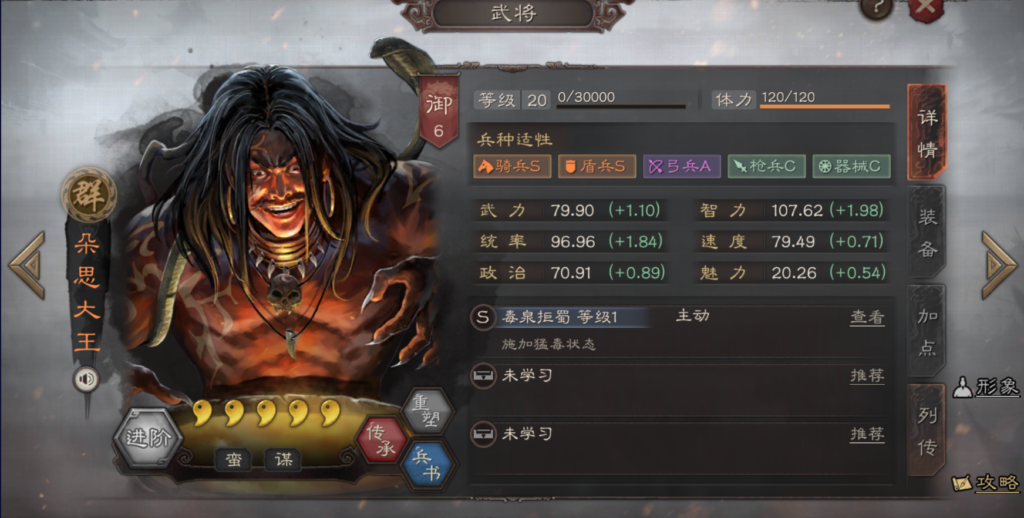The image size is (1024, 518).
Task: Click the red 御 6 banner badge
Action: click(438, 111)
